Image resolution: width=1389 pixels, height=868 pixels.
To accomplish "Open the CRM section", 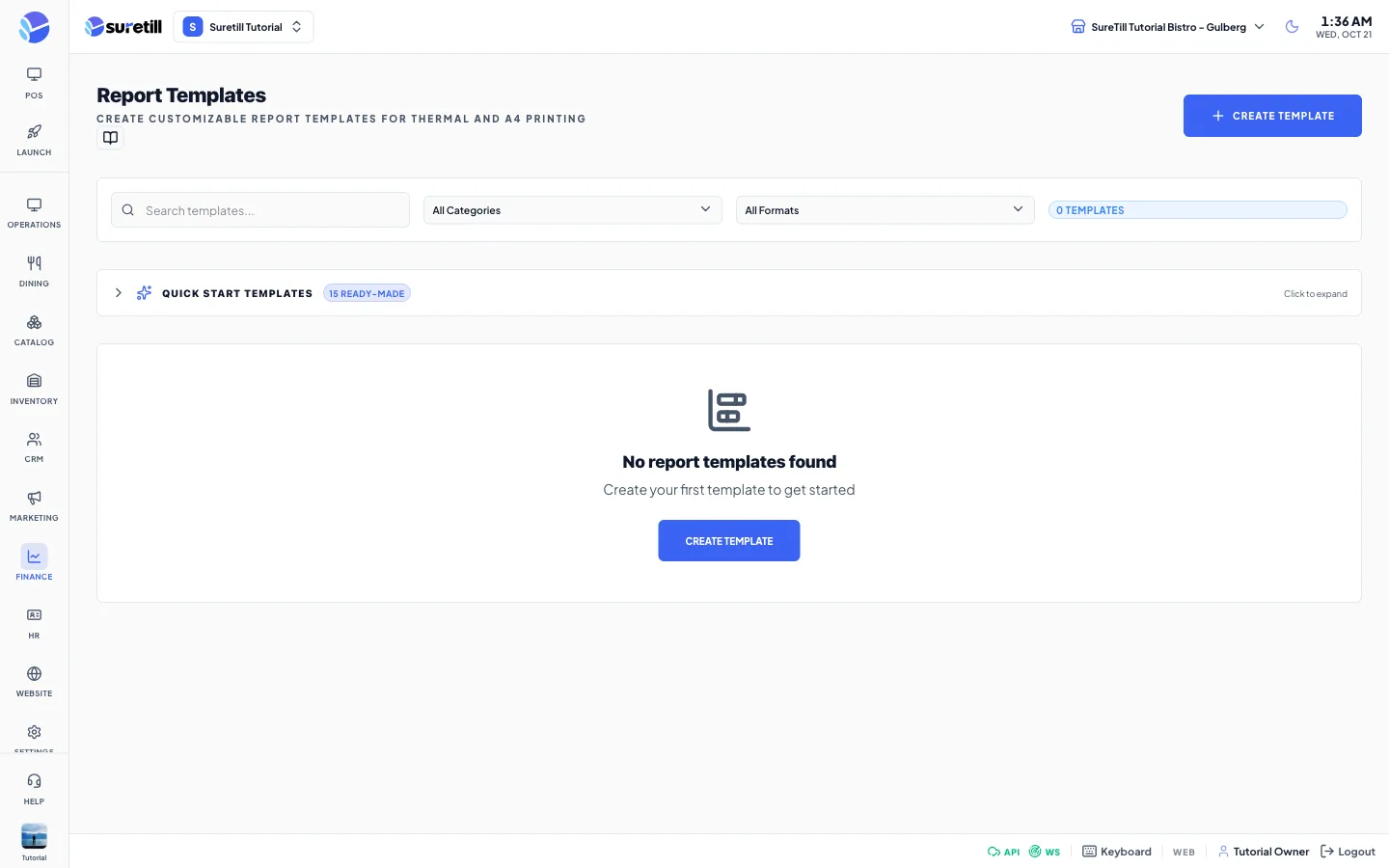I will coord(34,448).
